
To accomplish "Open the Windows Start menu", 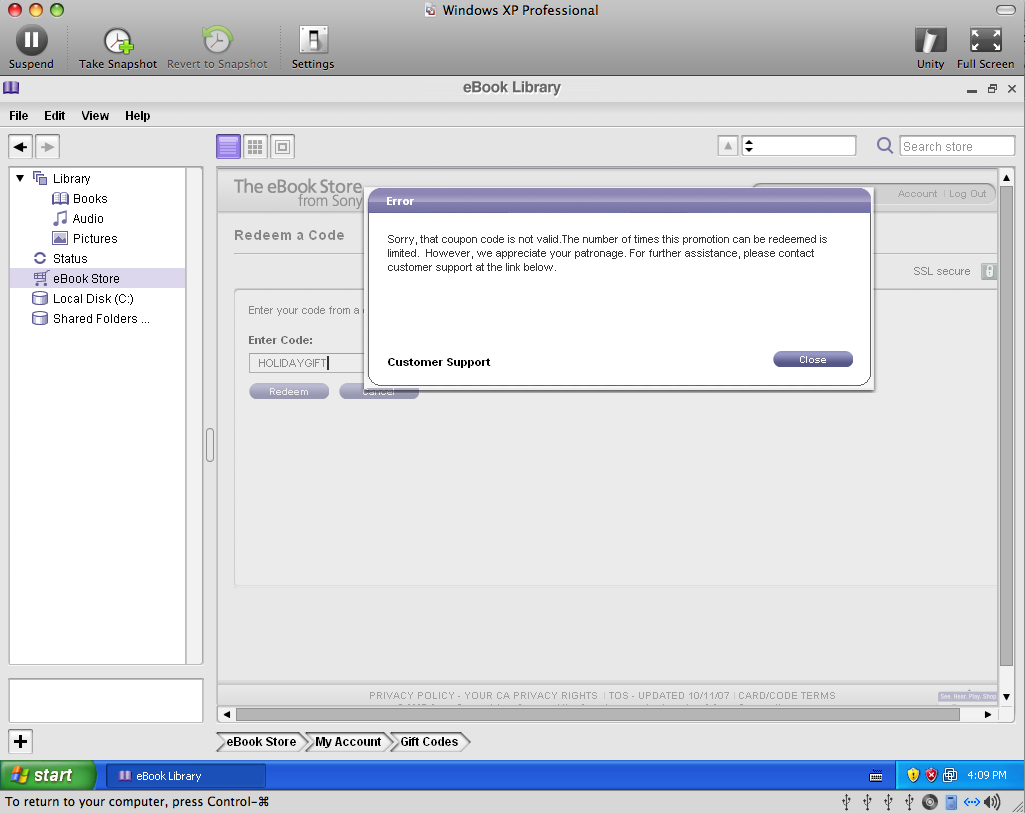I will click(x=48, y=775).
